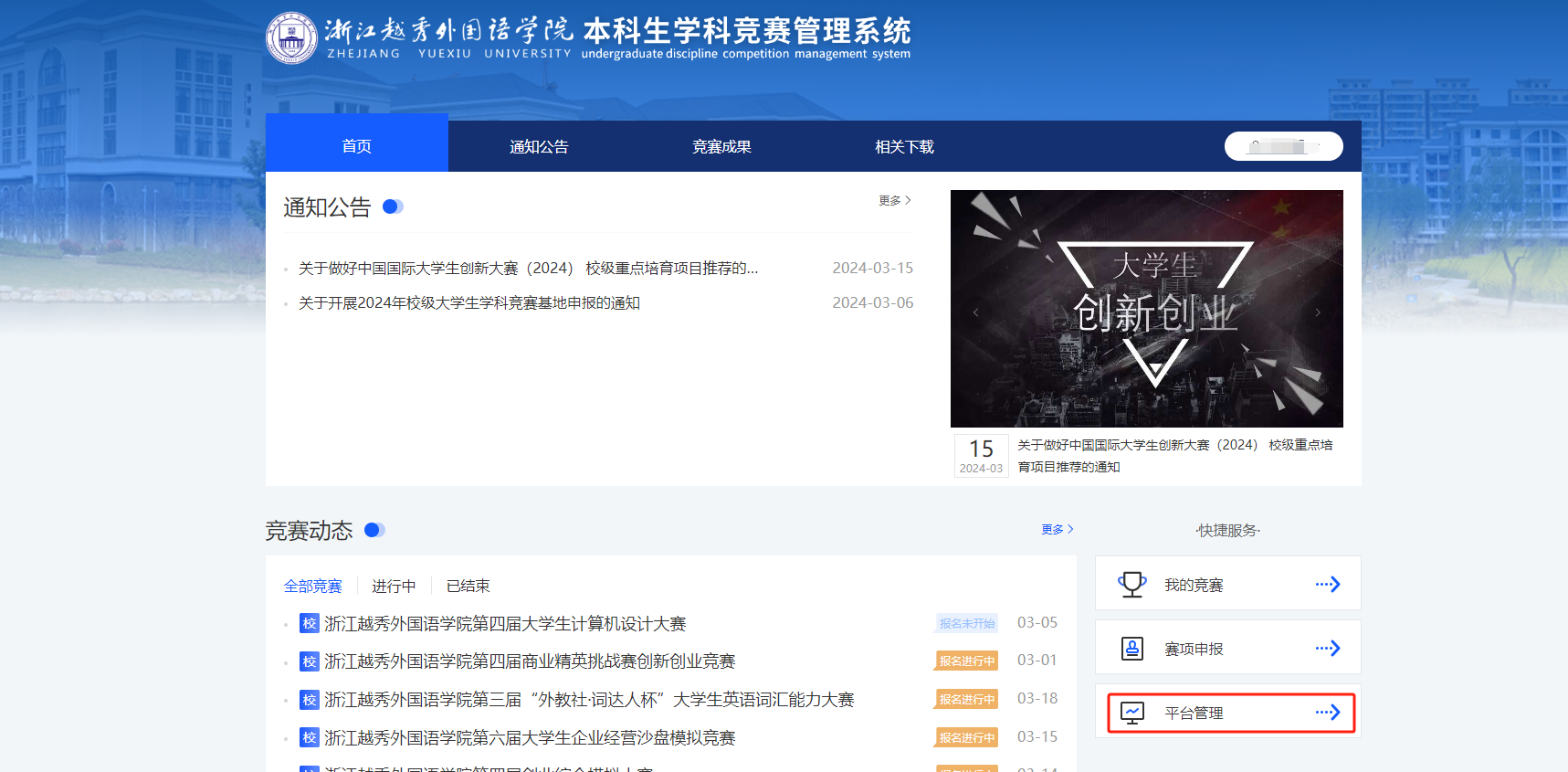Click 报名进行中 tag for 沙盘模拟竞赛
1568x772 pixels.
tap(967, 737)
